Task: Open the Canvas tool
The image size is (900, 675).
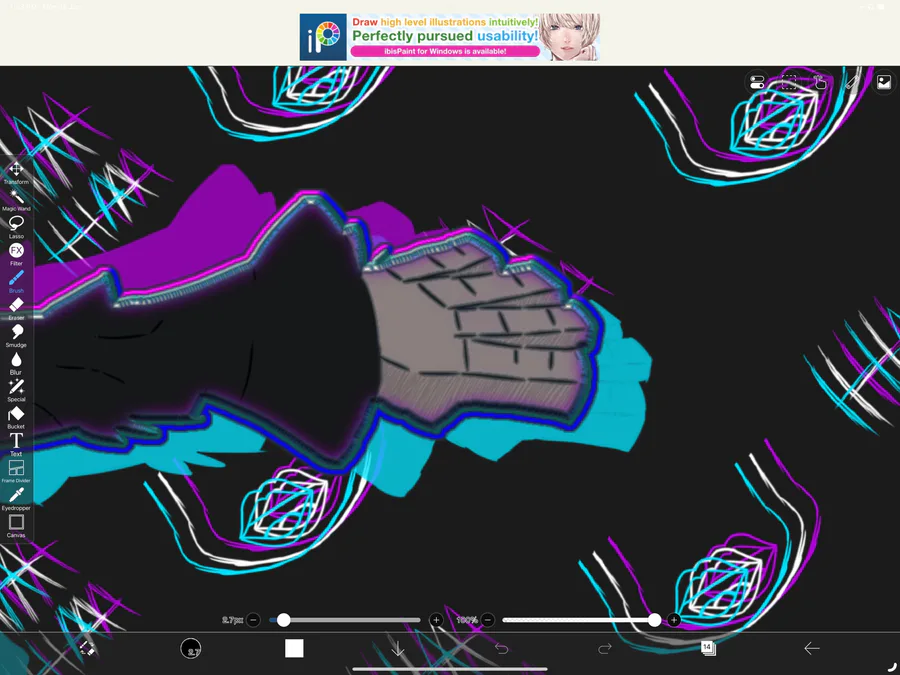Action: 16,526
